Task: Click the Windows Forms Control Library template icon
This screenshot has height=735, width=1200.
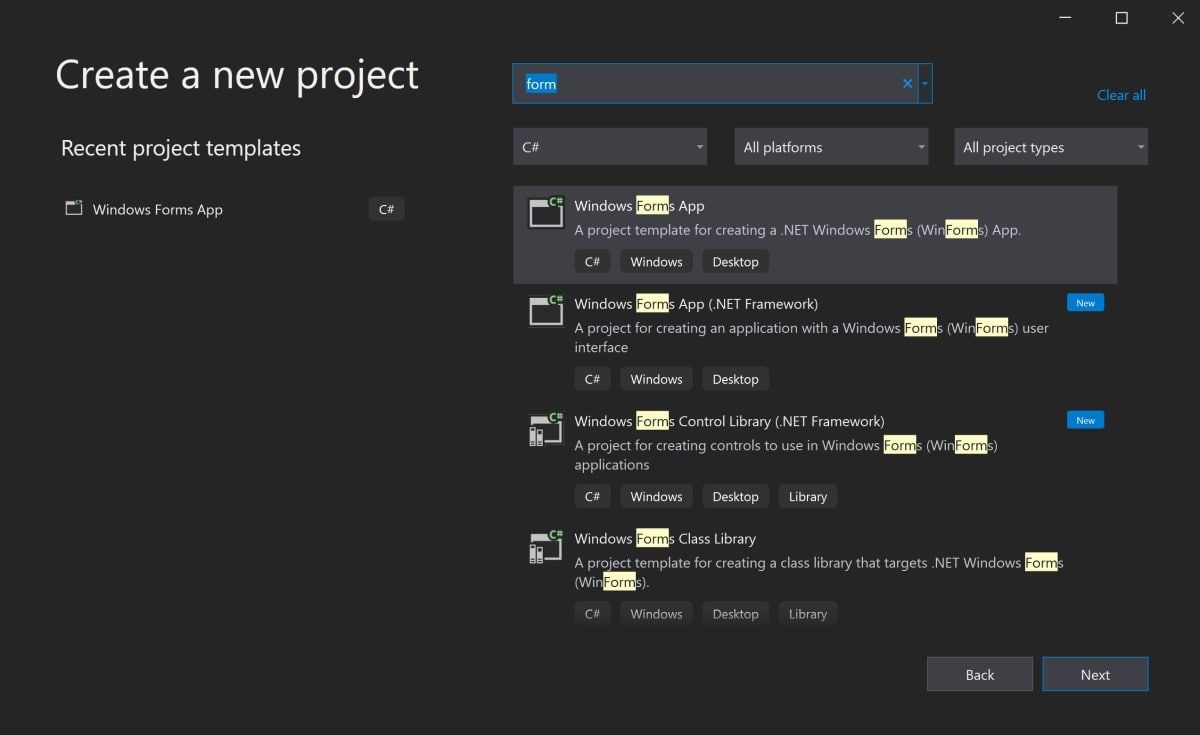Action: pos(545,429)
